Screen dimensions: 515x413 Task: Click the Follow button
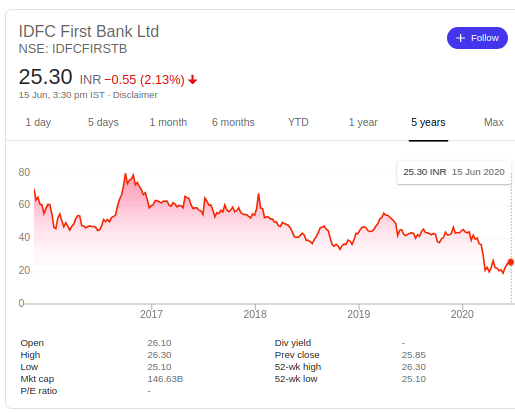click(477, 38)
